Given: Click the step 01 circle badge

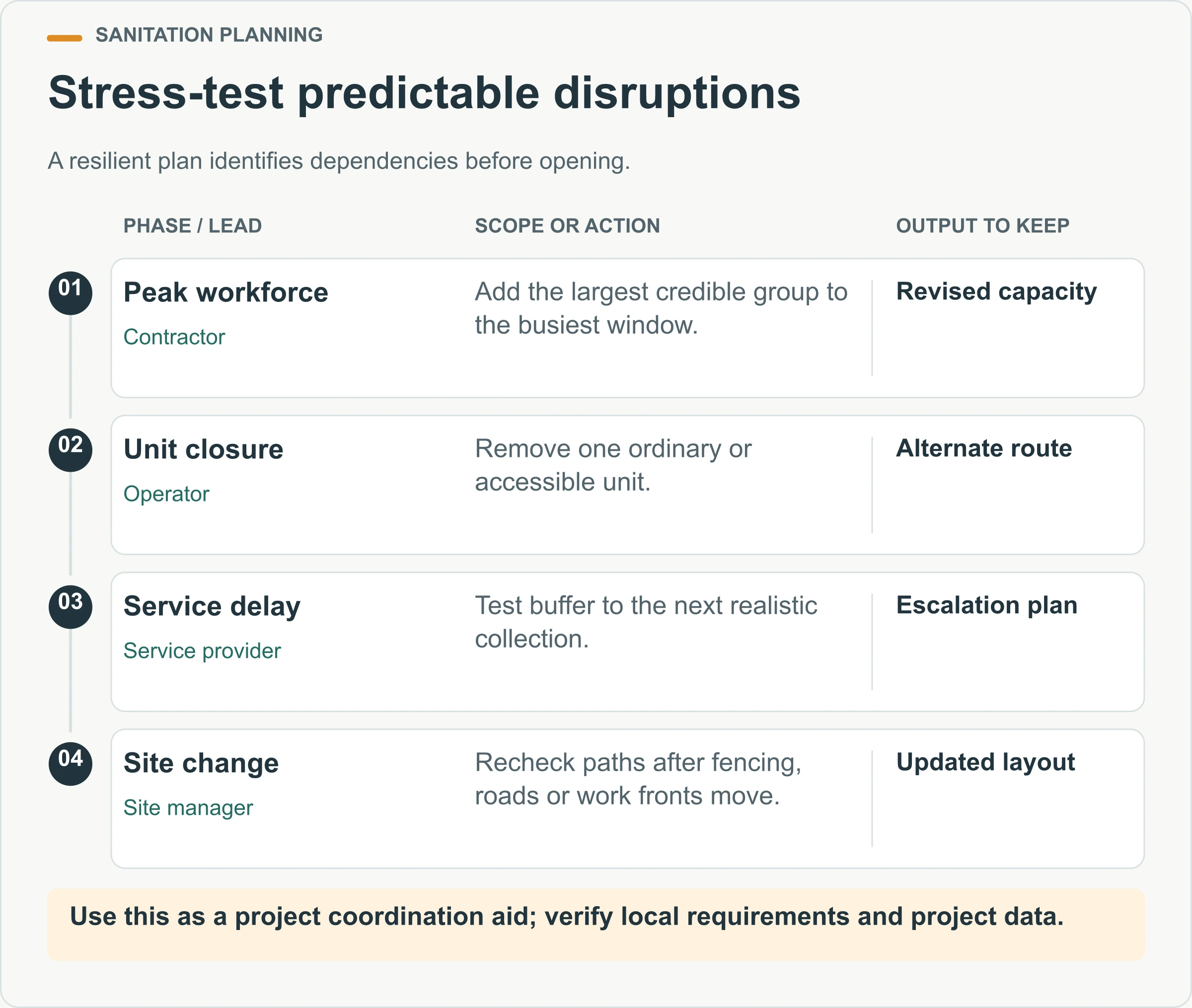Looking at the screenshot, I should [71, 293].
